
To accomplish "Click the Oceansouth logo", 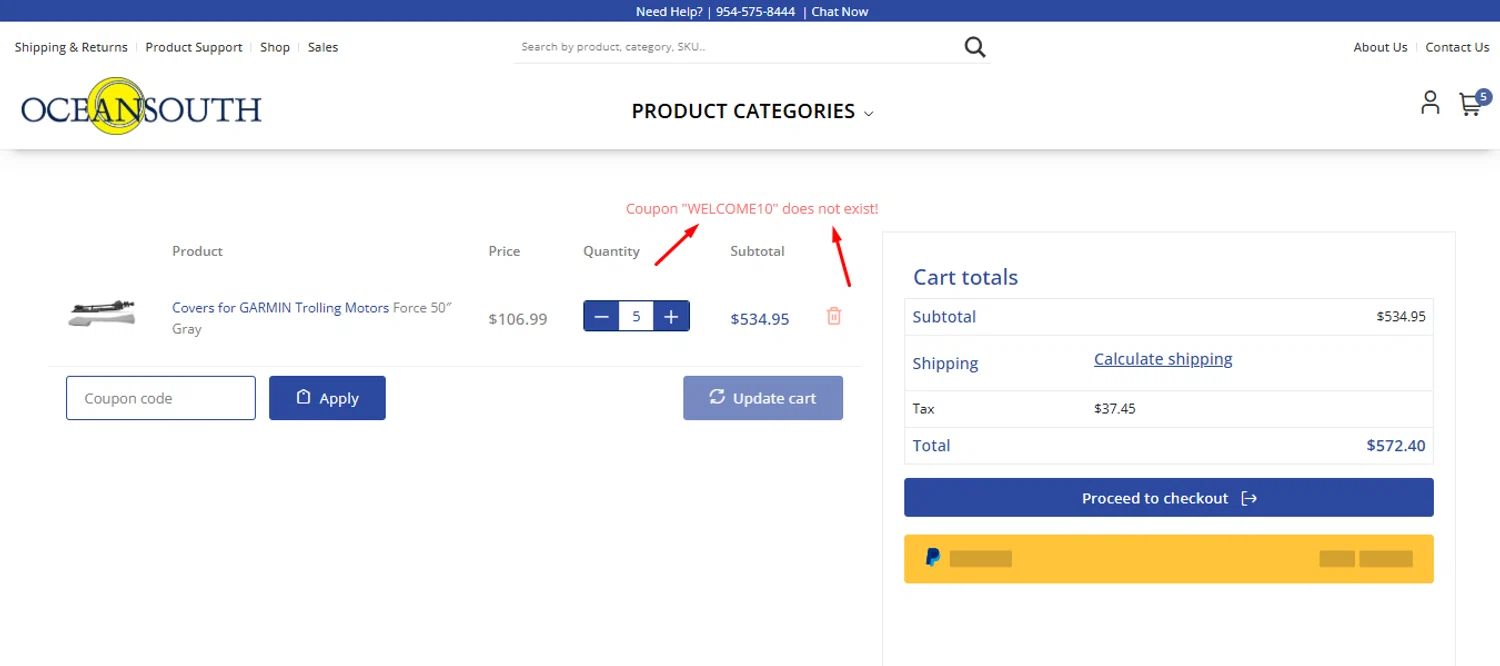I will tap(141, 107).
